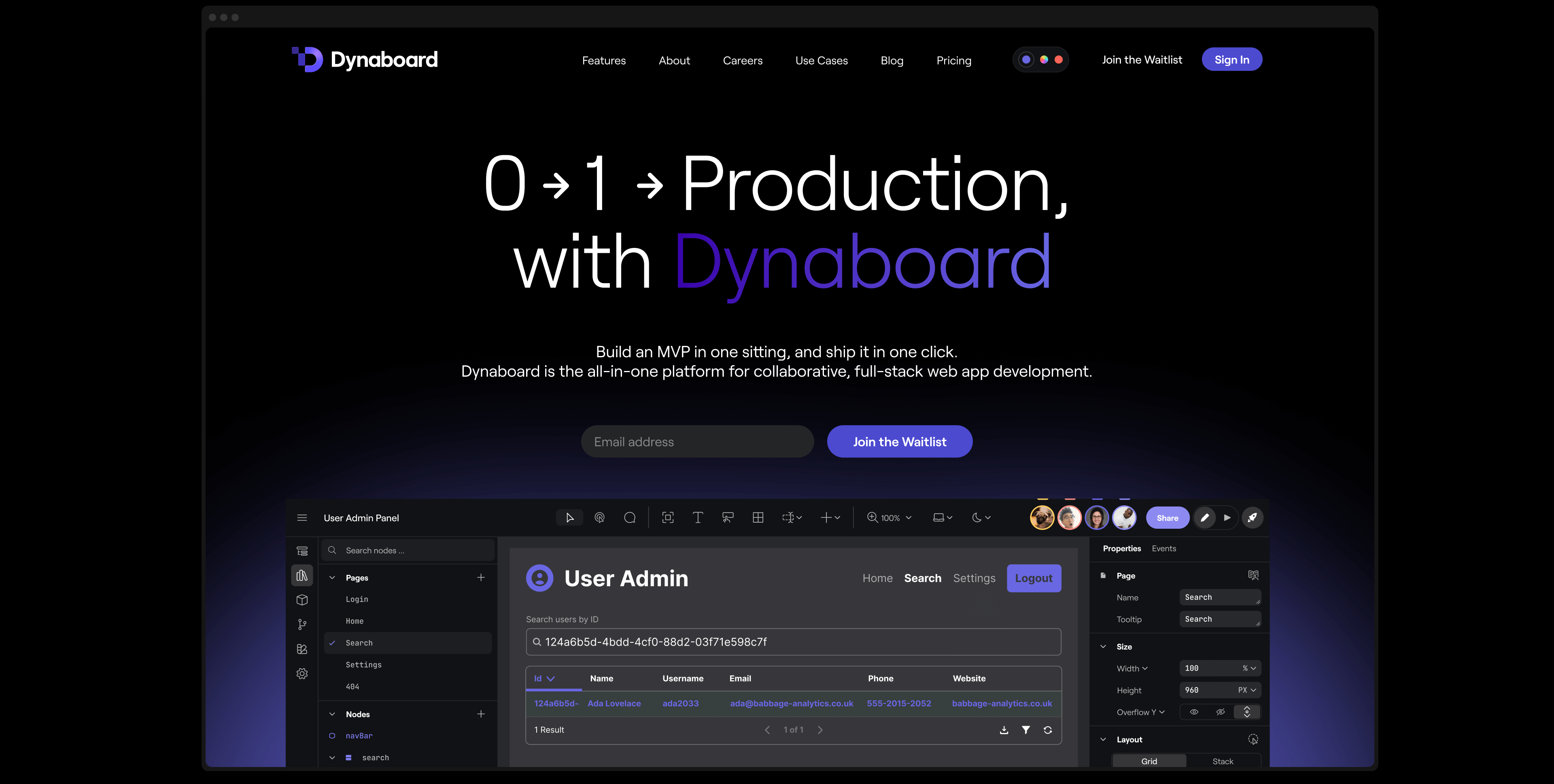Collapse the Pages section chevron

[332, 578]
